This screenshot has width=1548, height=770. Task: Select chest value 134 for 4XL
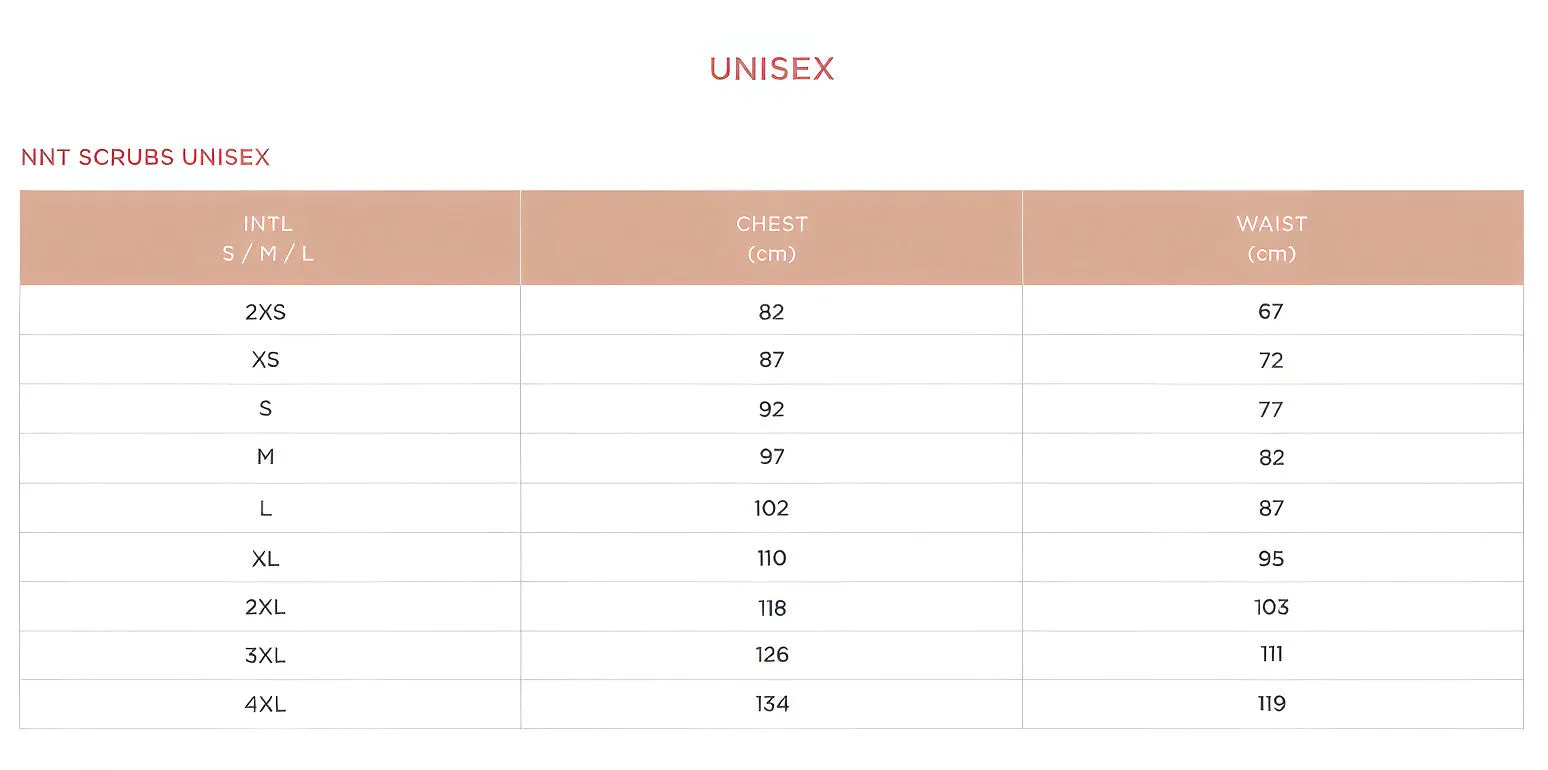[771, 704]
